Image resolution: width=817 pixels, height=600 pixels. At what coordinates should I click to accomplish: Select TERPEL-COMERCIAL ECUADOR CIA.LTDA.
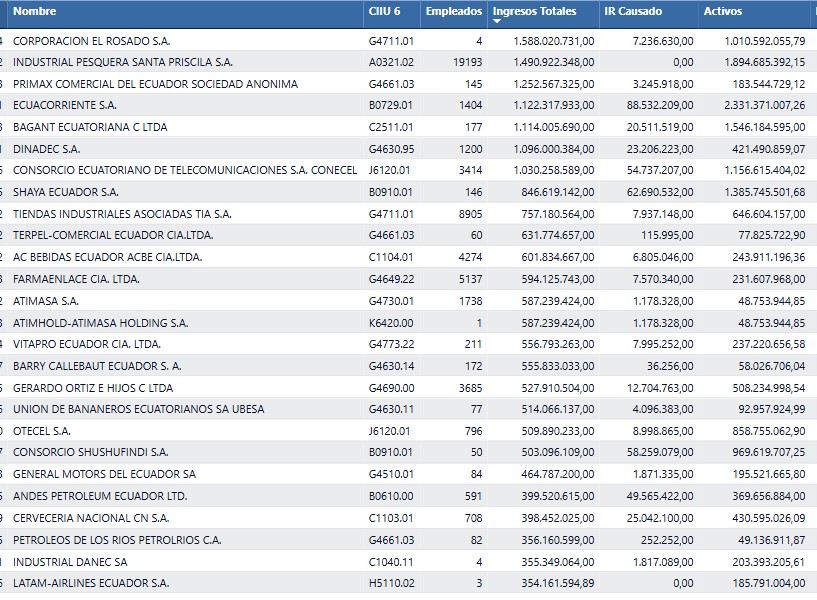tap(113, 235)
